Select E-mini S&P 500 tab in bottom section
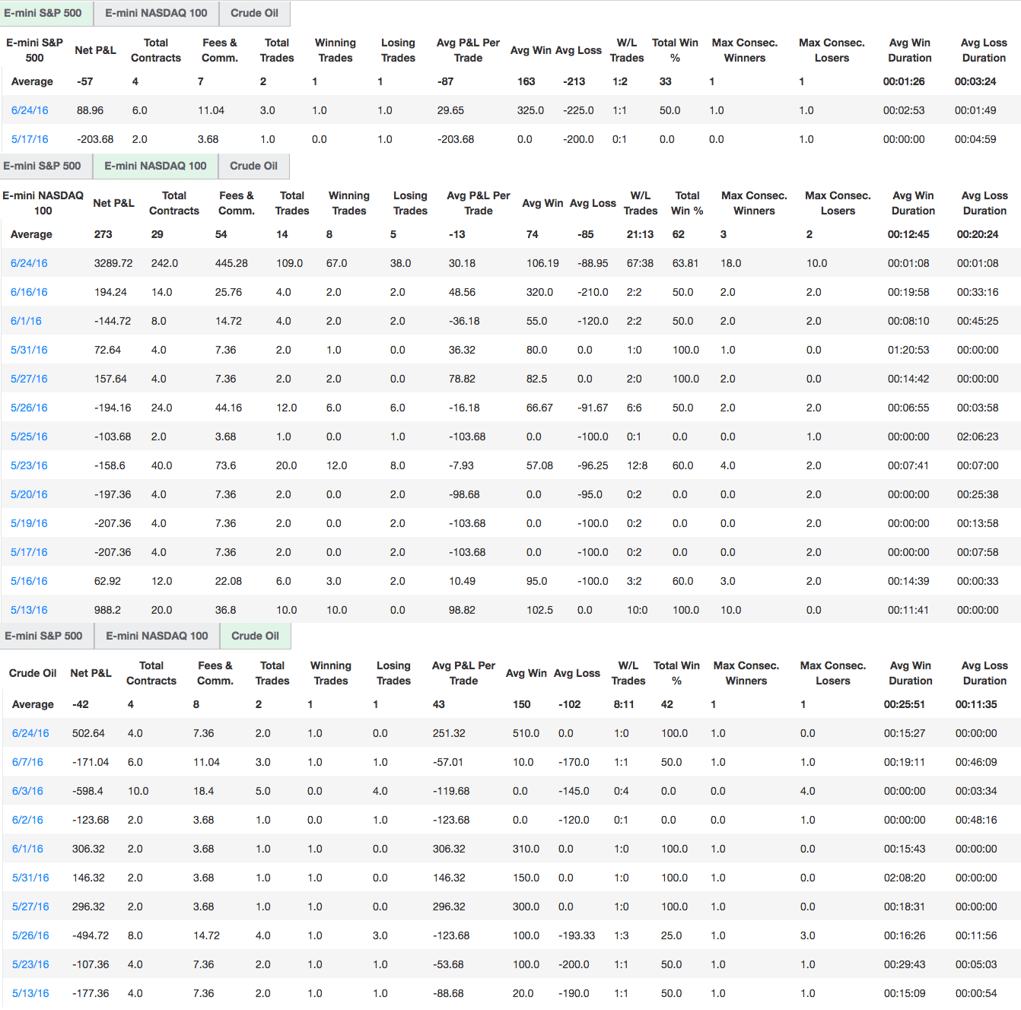The width and height of the screenshot is (1021, 1010). (x=42, y=635)
